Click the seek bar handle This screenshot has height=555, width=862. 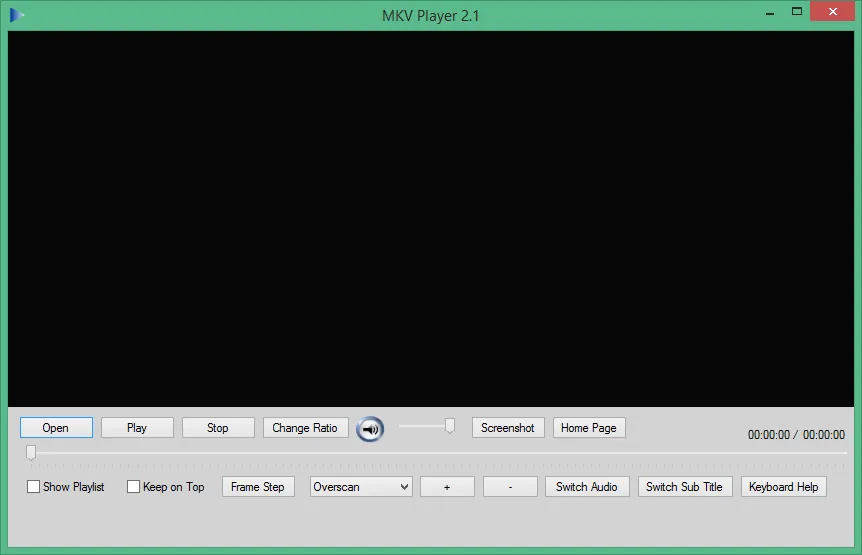point(31,452)
